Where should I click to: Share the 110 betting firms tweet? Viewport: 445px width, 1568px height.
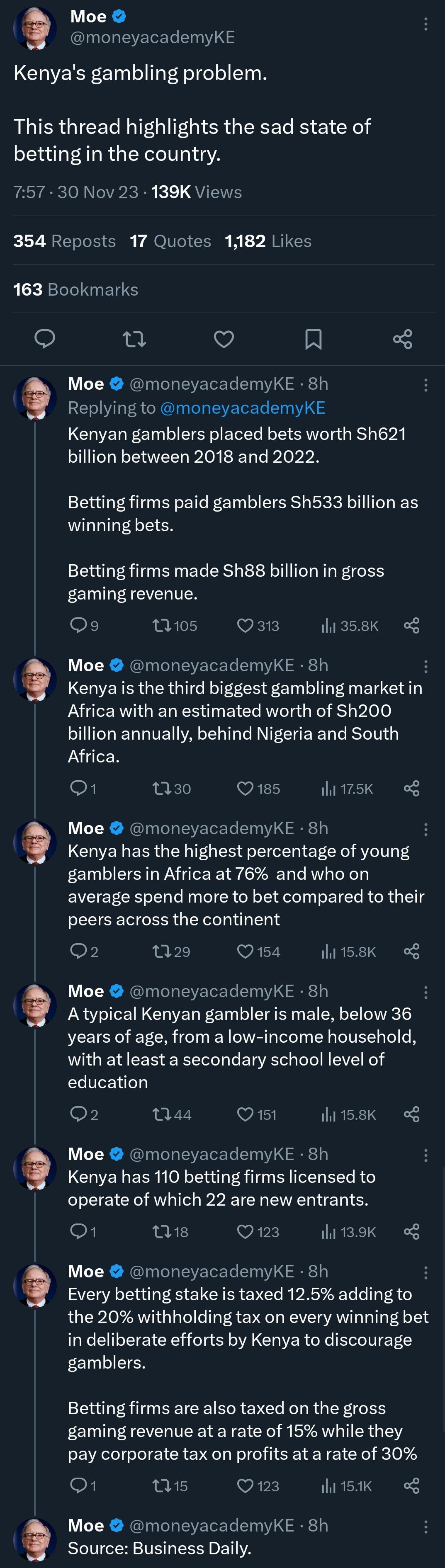coord(411,1232)
